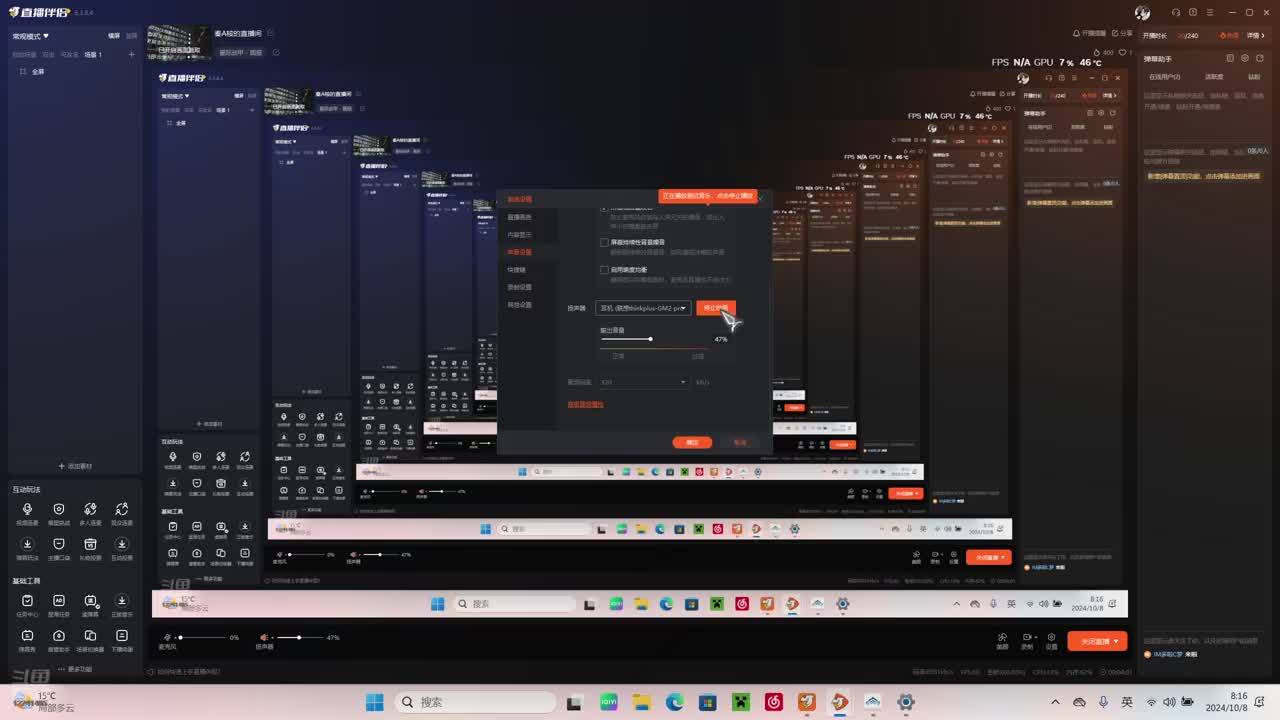This screenshot has width=1280, height=720.
Task: Tick the 启用响度均衡 checkbox
Action: 604,270
